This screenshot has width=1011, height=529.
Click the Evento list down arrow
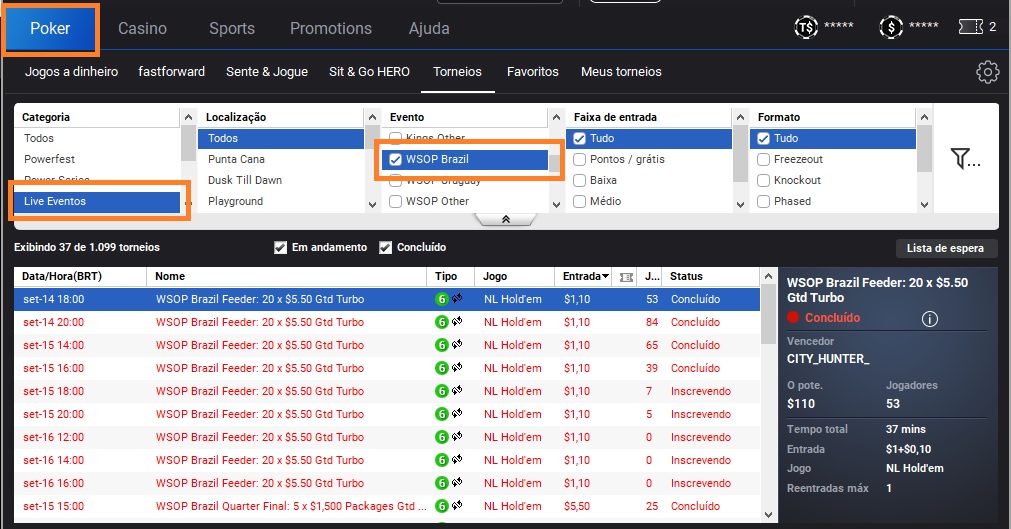(x=556, y=205)
